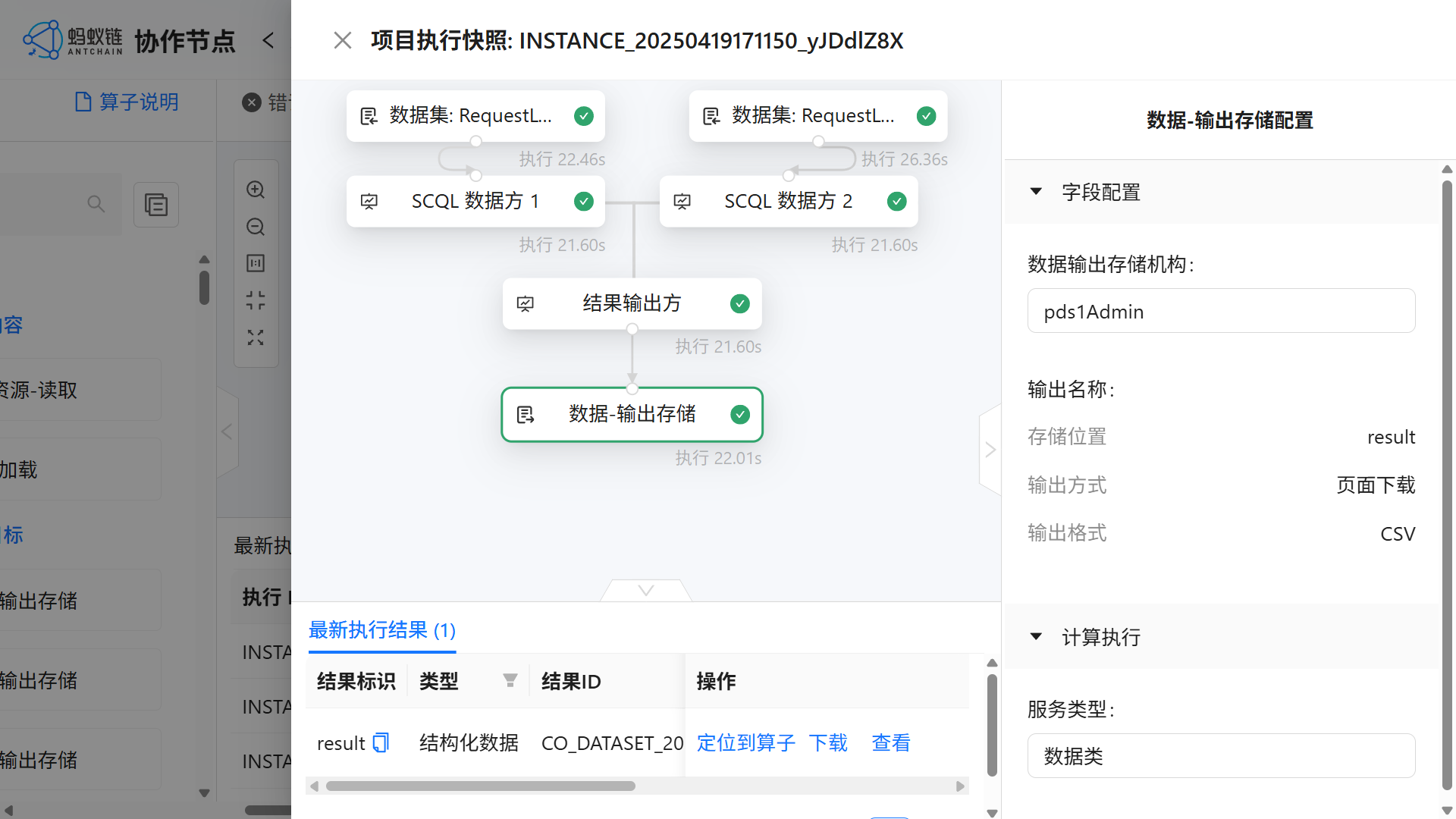The height and width of the screenshot is (819, 1456).
Task: Collapse the 字段配置 section
Action: 1036,192
